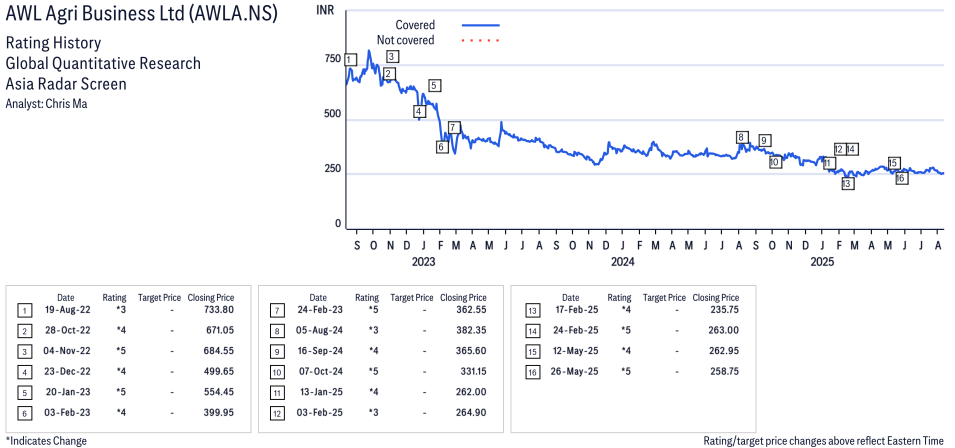The width and height of the screenshot is (955, 448).
Task: Click the 2024 year label
Action: [622, 262]
